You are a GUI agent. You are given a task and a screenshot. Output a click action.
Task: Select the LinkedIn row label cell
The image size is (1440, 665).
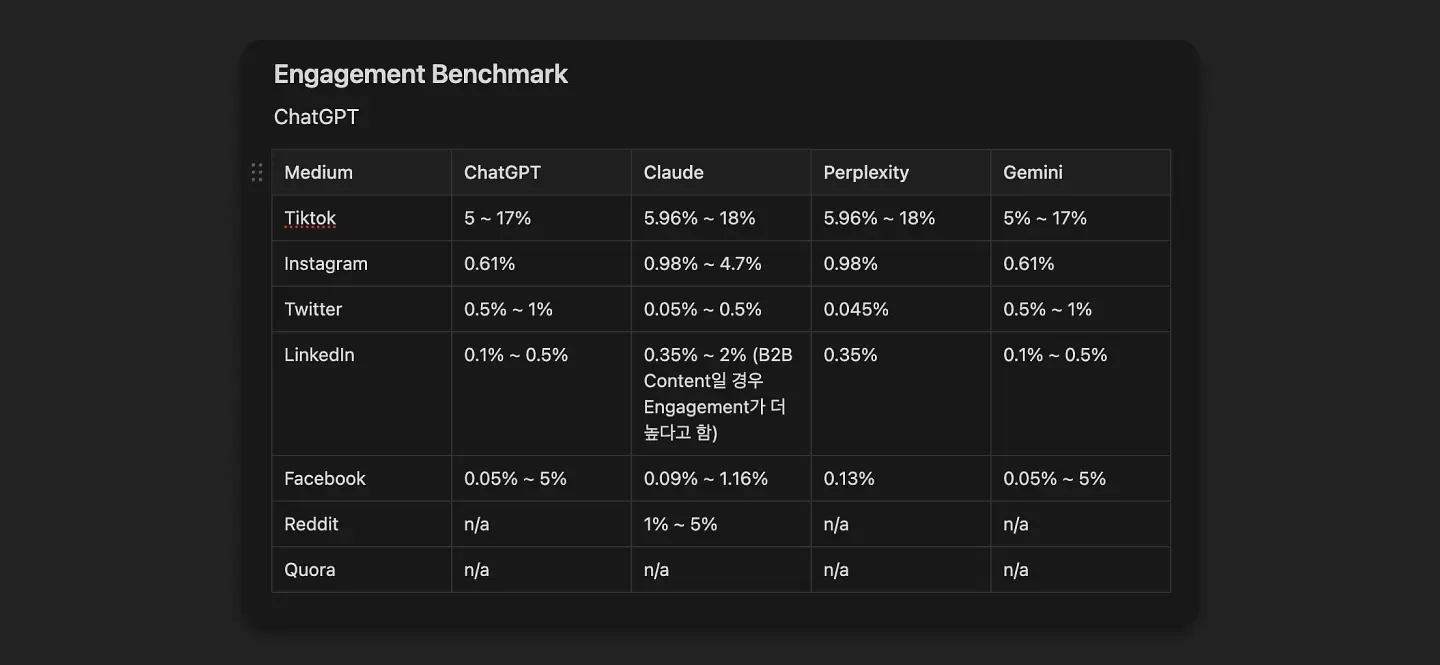(x=362, y=394)
